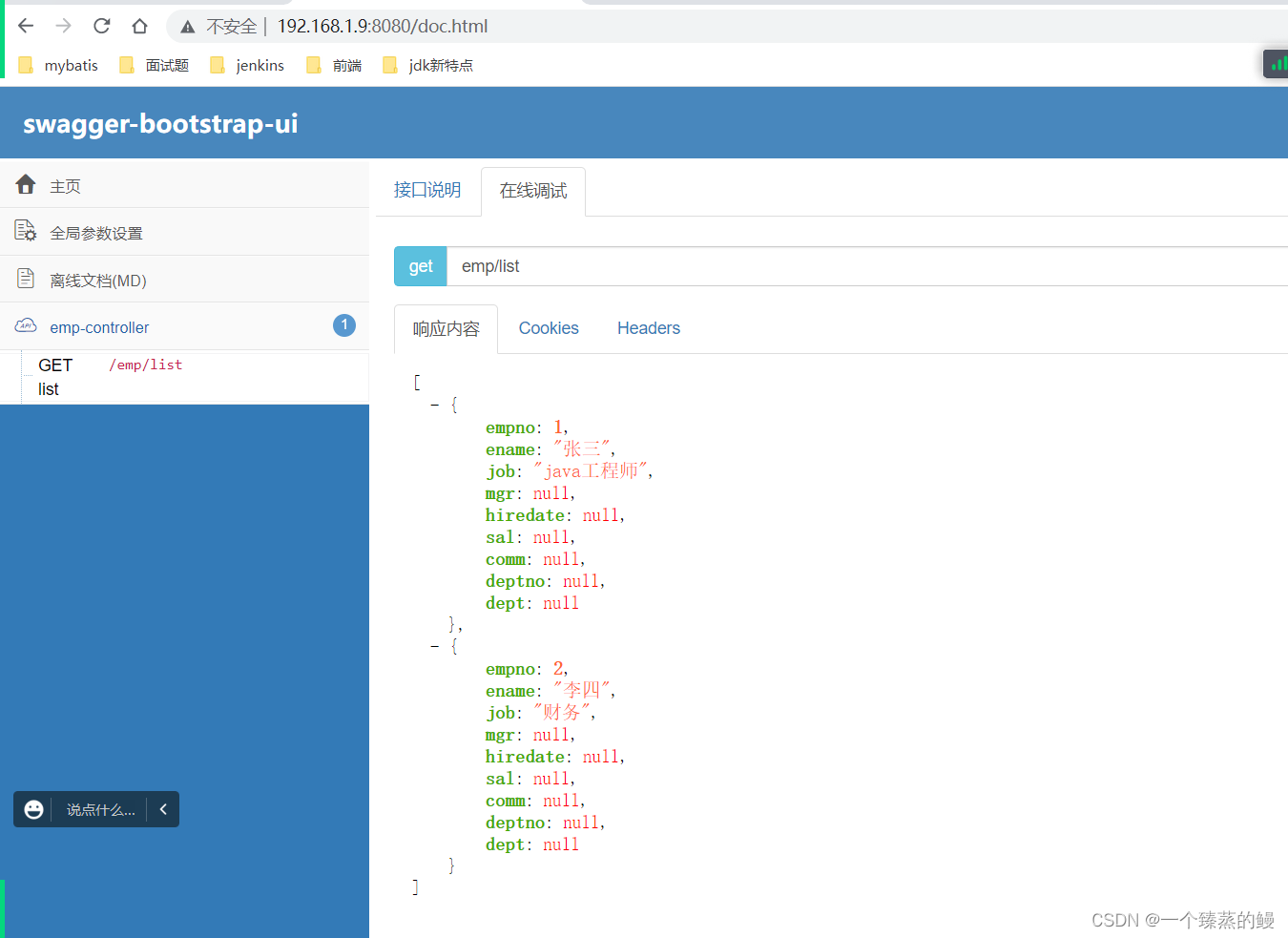
Task: Open the Headers tab
Action: pos(648,327)
